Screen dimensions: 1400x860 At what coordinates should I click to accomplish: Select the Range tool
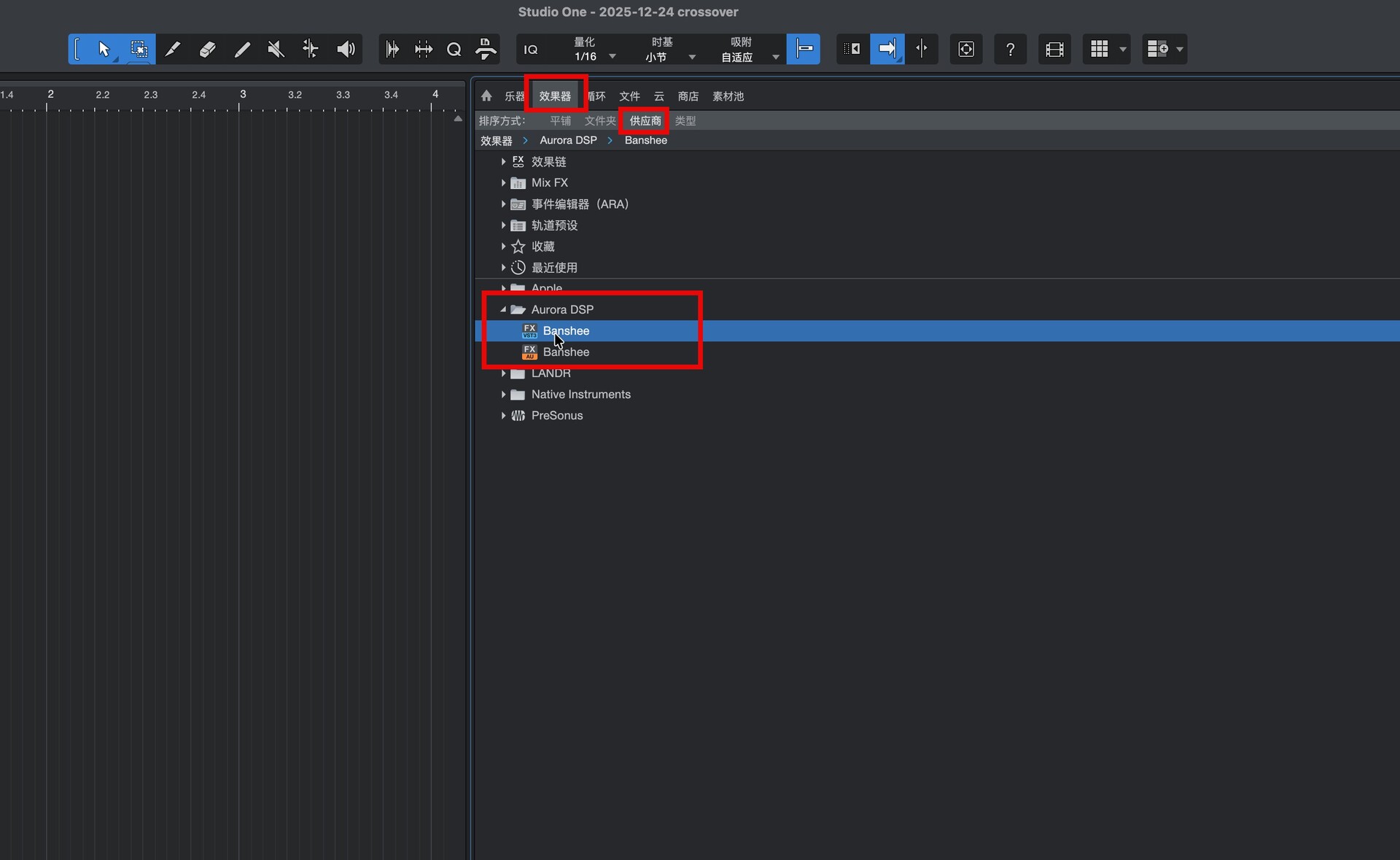(x=139, y=49)
